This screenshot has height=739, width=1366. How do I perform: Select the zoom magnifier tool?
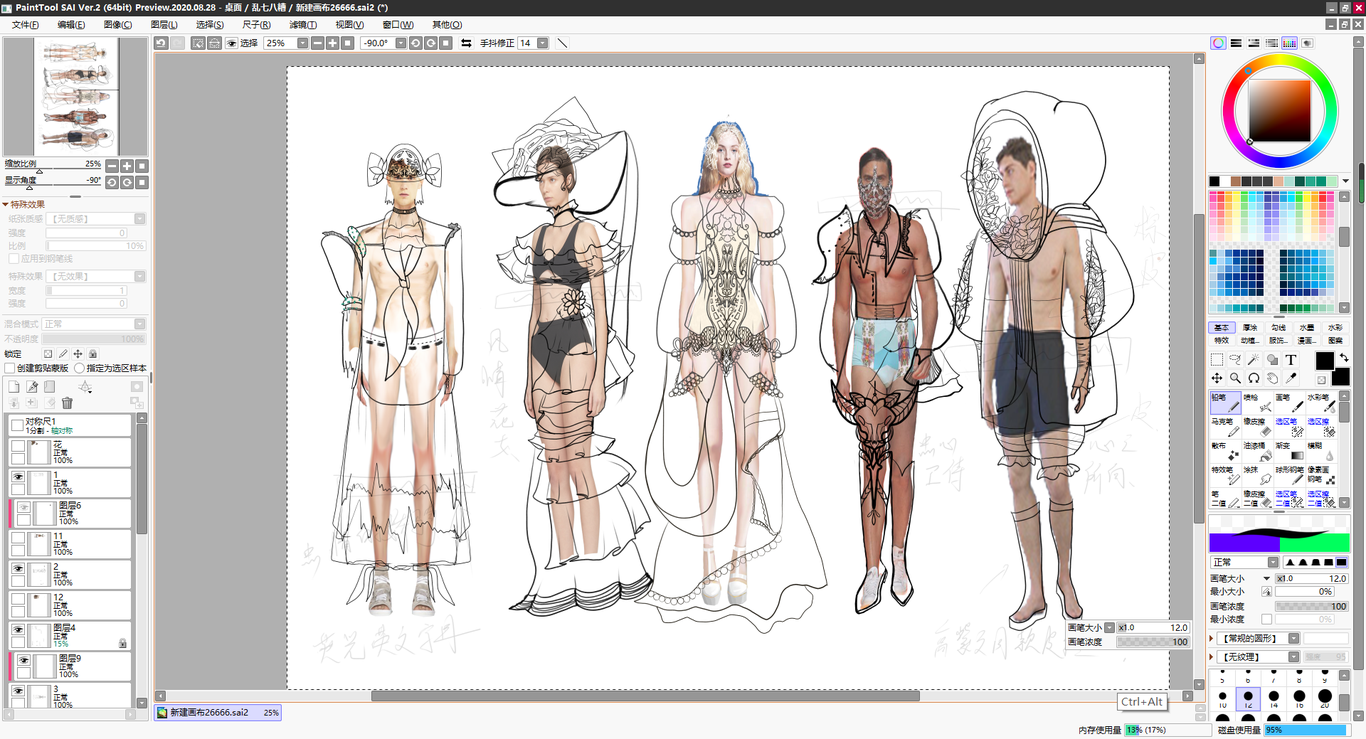pyautogui.click(x=1235, y=379)
